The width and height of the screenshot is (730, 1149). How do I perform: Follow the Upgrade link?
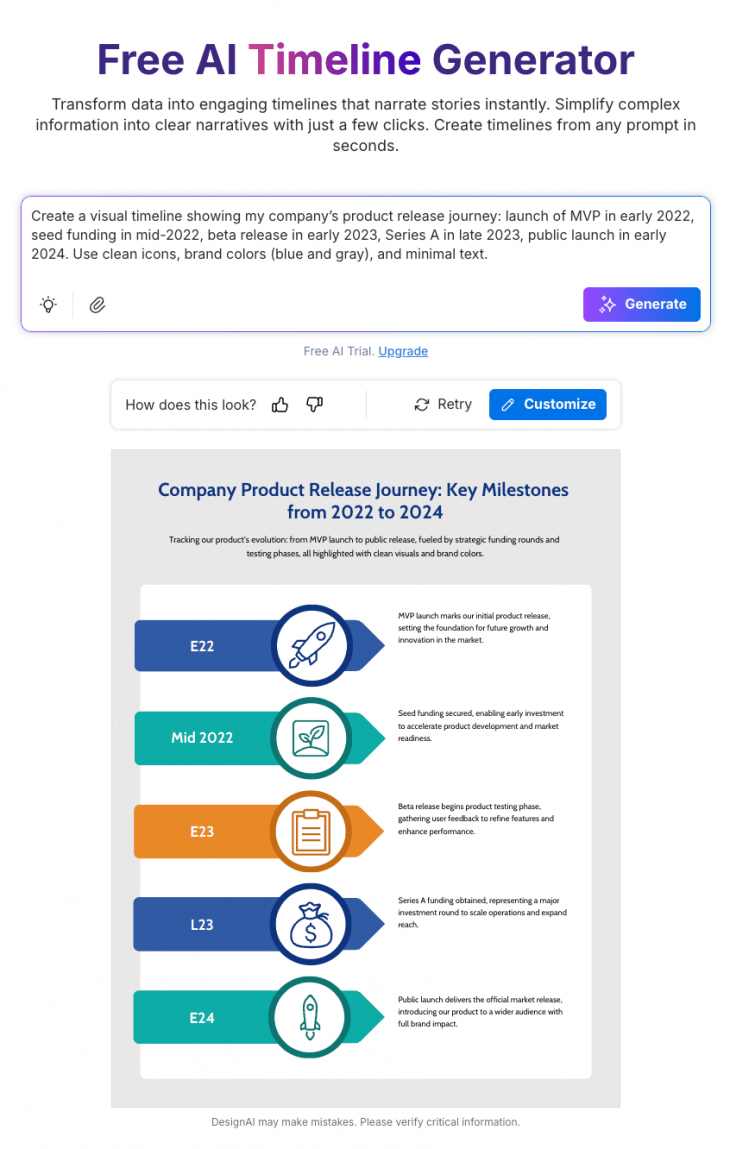point(403,351)
